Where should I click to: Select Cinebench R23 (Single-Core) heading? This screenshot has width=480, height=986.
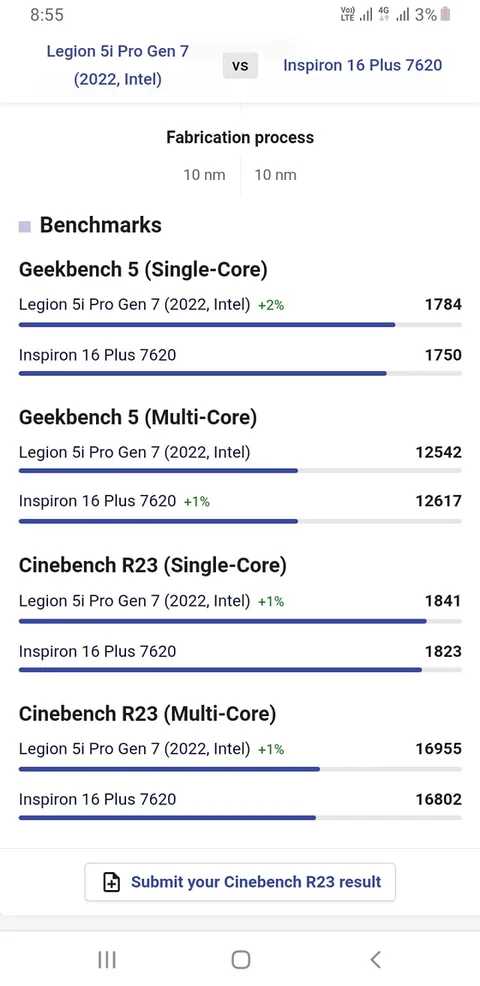click(153, 565)
